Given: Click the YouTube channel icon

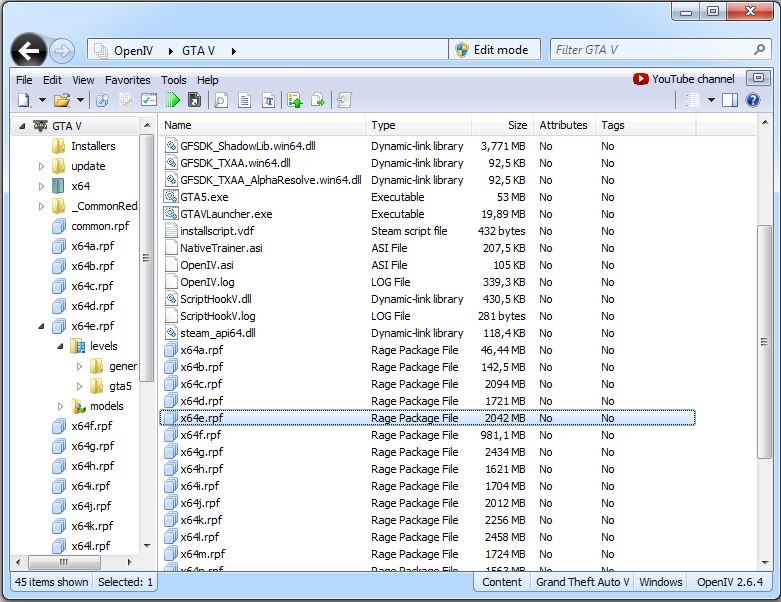Looking at the screenshot, I should pos(641,79).
